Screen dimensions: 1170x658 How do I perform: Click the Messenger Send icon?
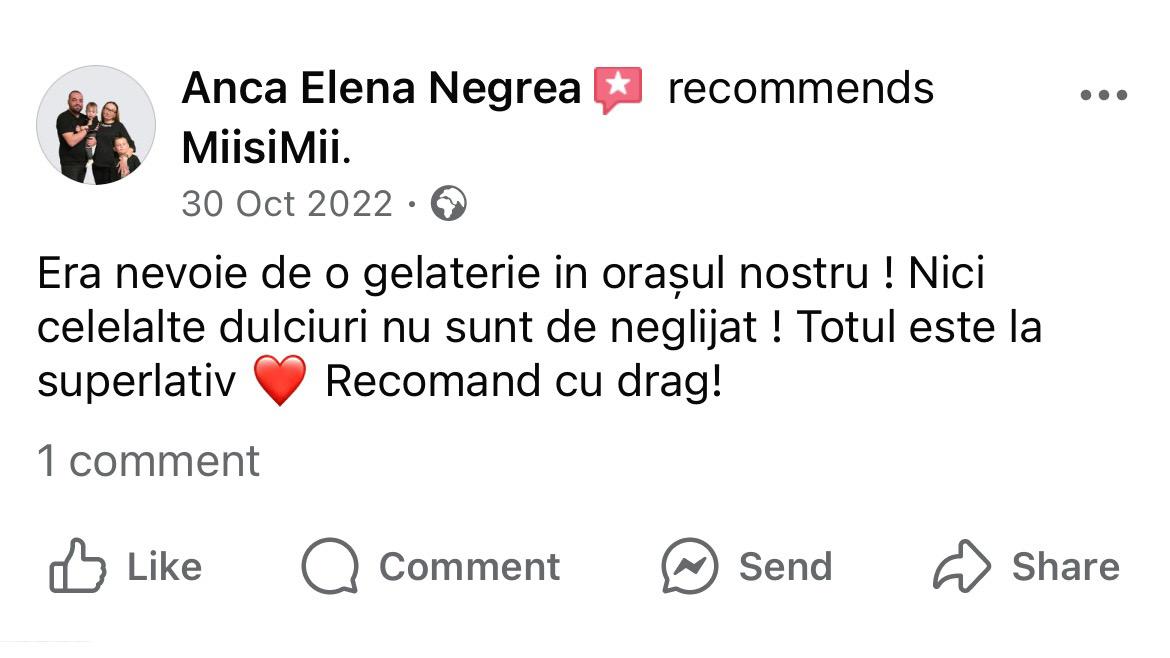[x=689, y=566]
